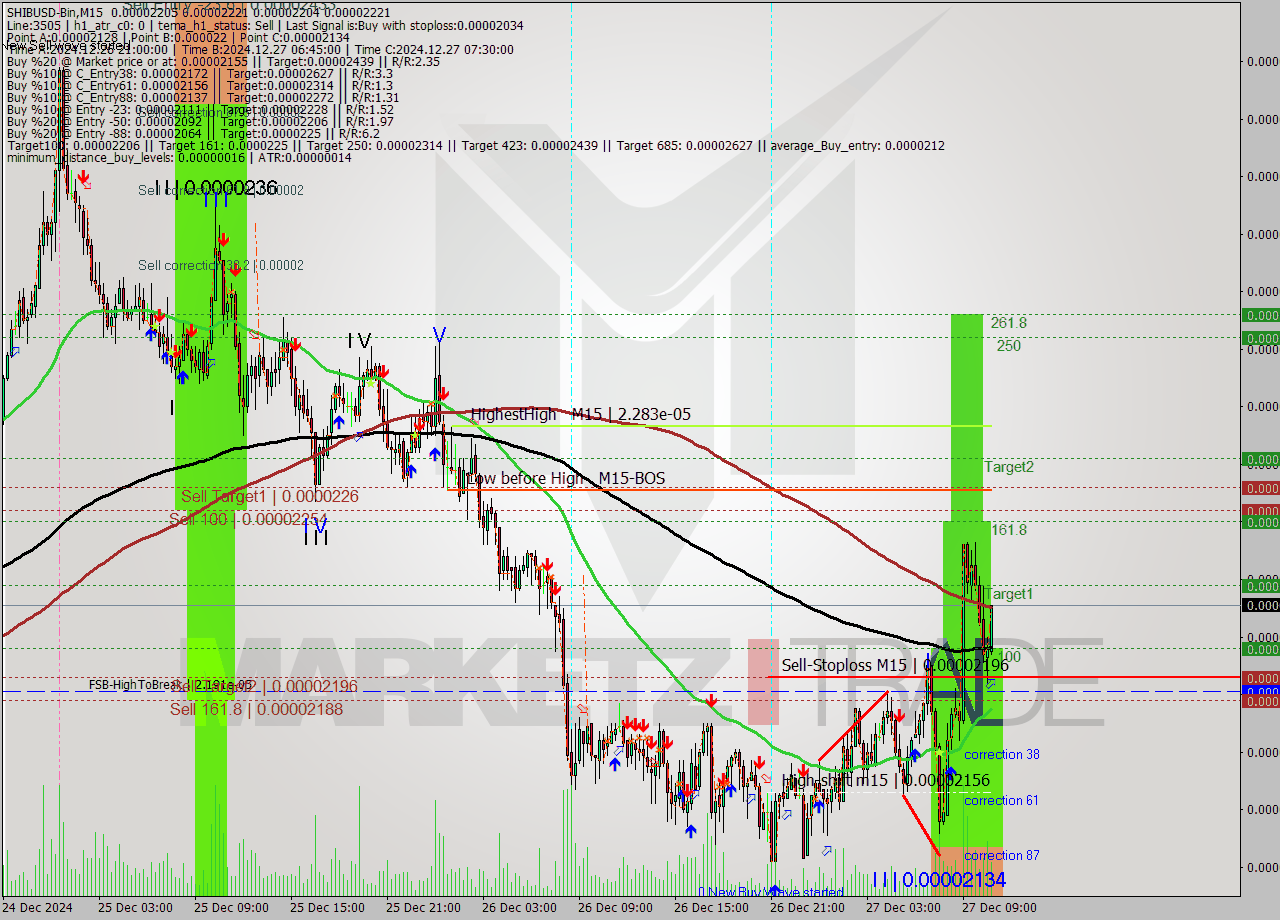Select the '24 Dec 2024' date on the time axis
Viewport: 1280px width, 920px height.
pos(36,908)
